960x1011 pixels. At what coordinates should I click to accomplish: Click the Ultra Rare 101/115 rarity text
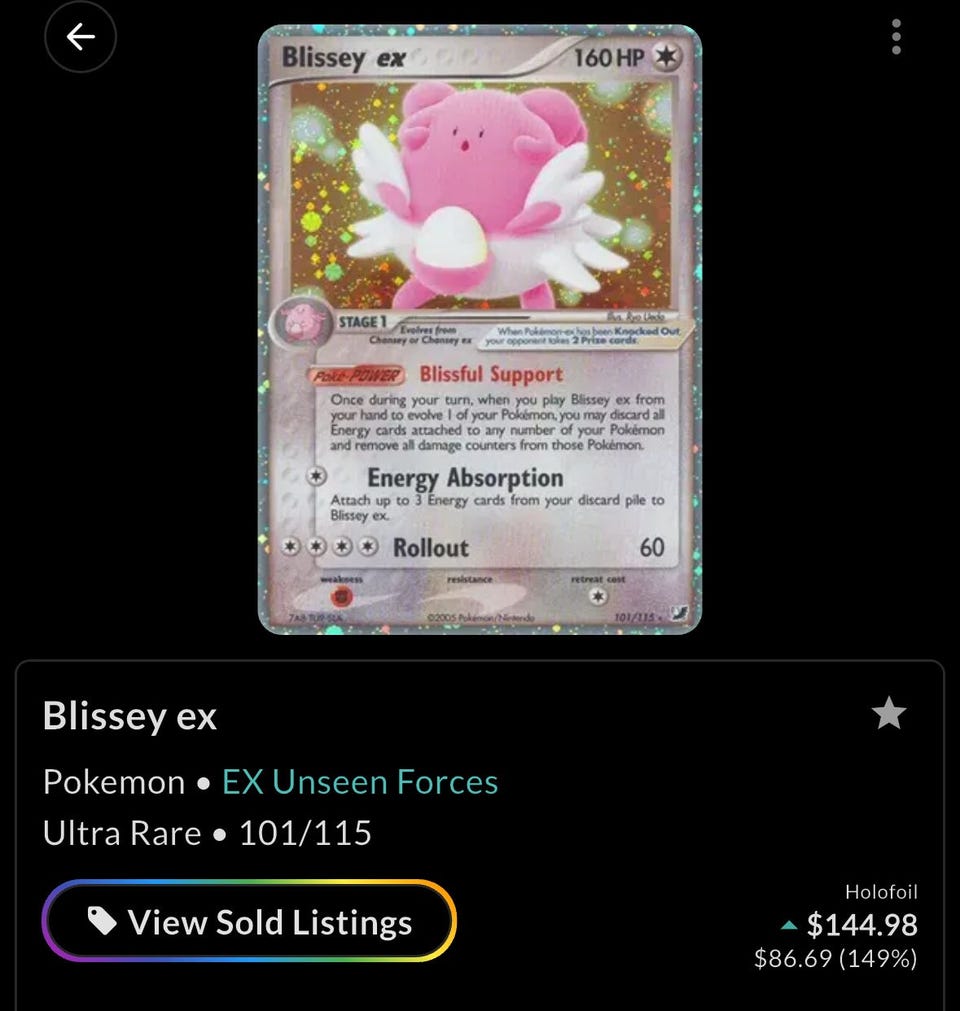(x=207, y=833)
